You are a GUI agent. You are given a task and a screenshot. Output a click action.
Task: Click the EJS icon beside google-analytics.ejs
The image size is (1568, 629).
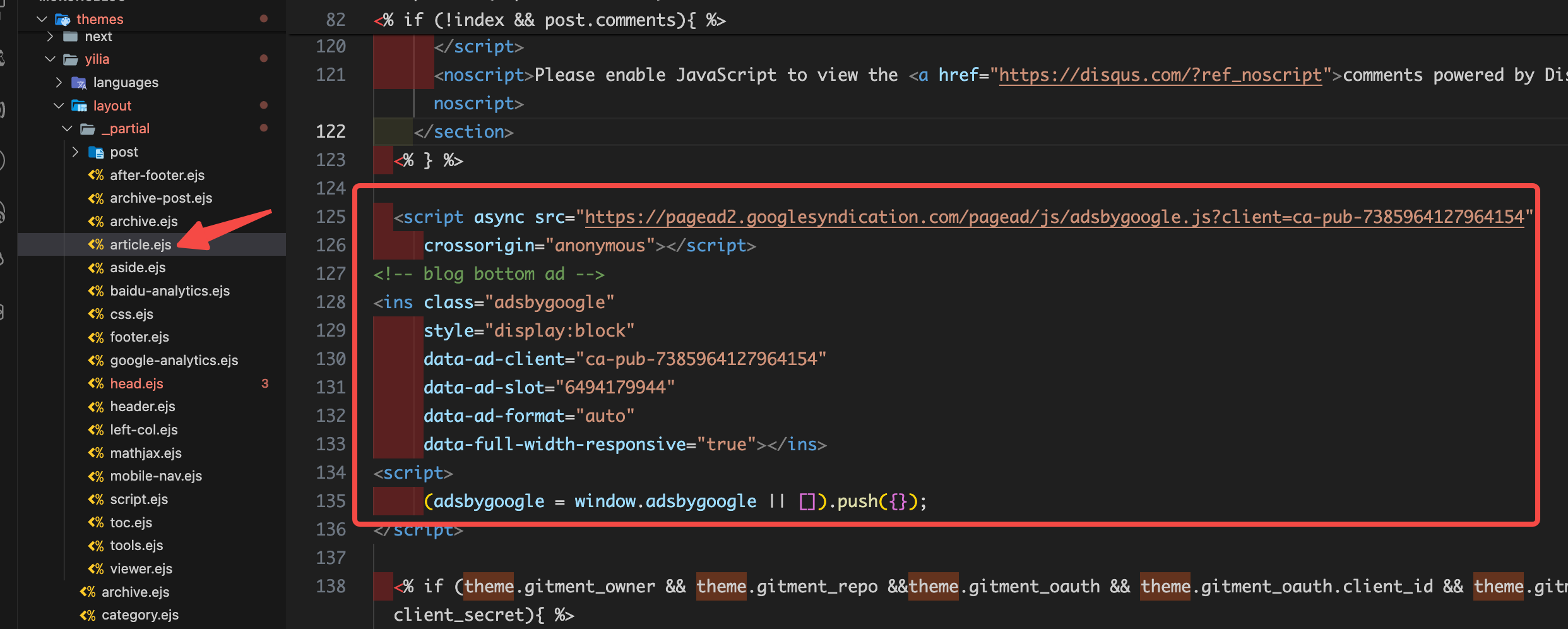tap(96, 361)
